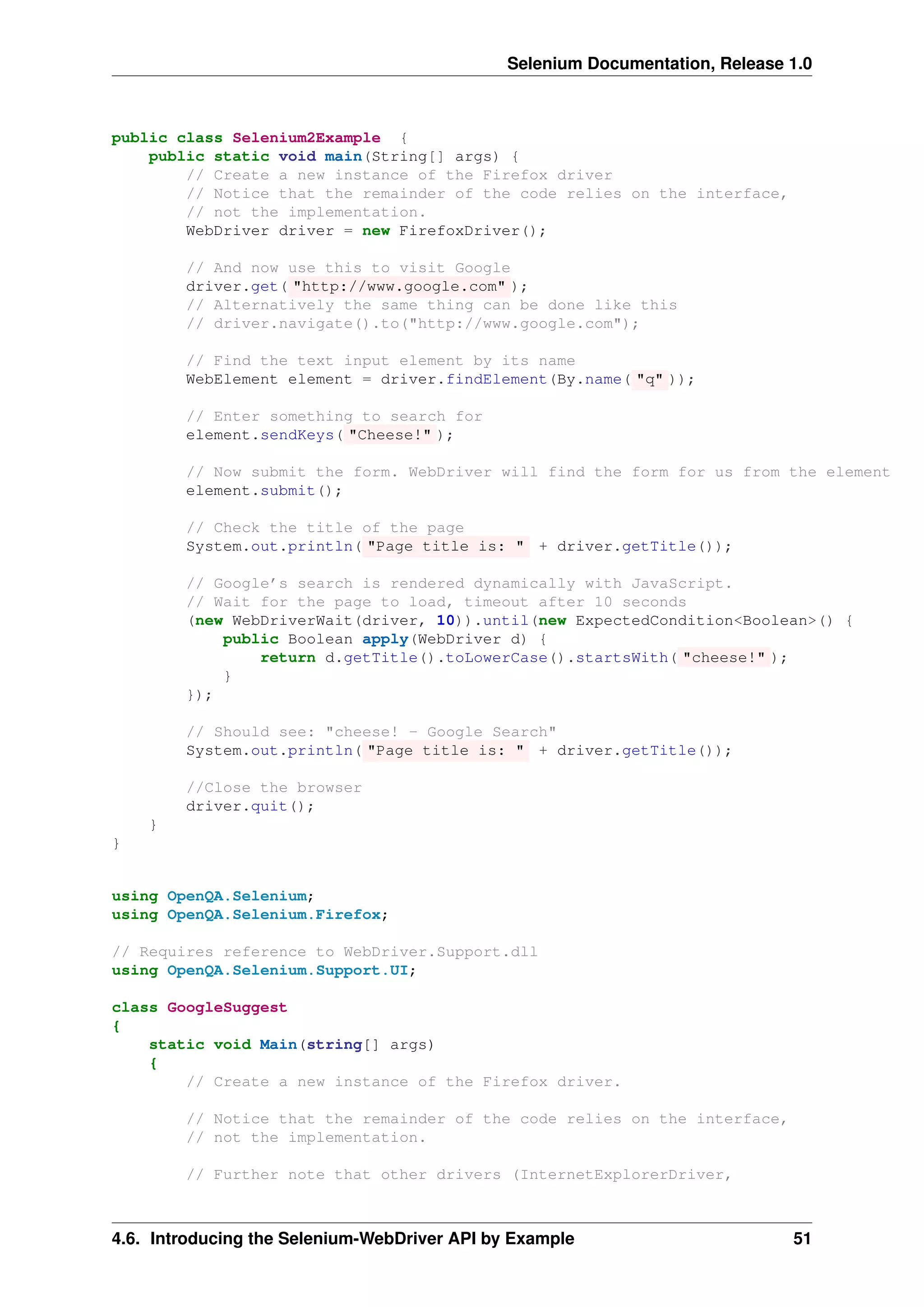
Task: Click comment "// Google's search is rendered dynamically with JavaScript."
Action: [x=459, y=584]
